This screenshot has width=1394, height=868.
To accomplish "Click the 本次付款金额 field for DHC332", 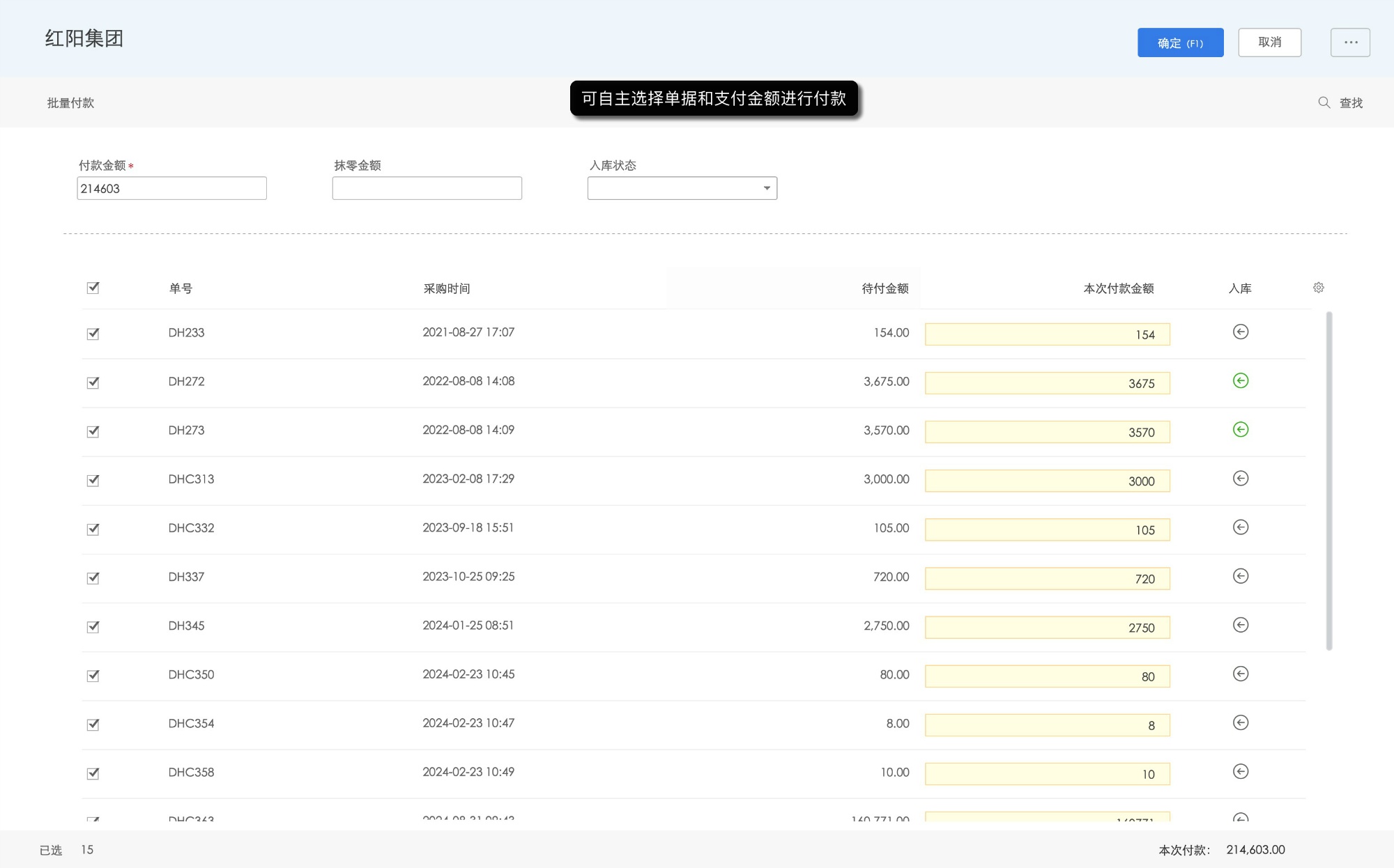I will tap(1046, 529).
